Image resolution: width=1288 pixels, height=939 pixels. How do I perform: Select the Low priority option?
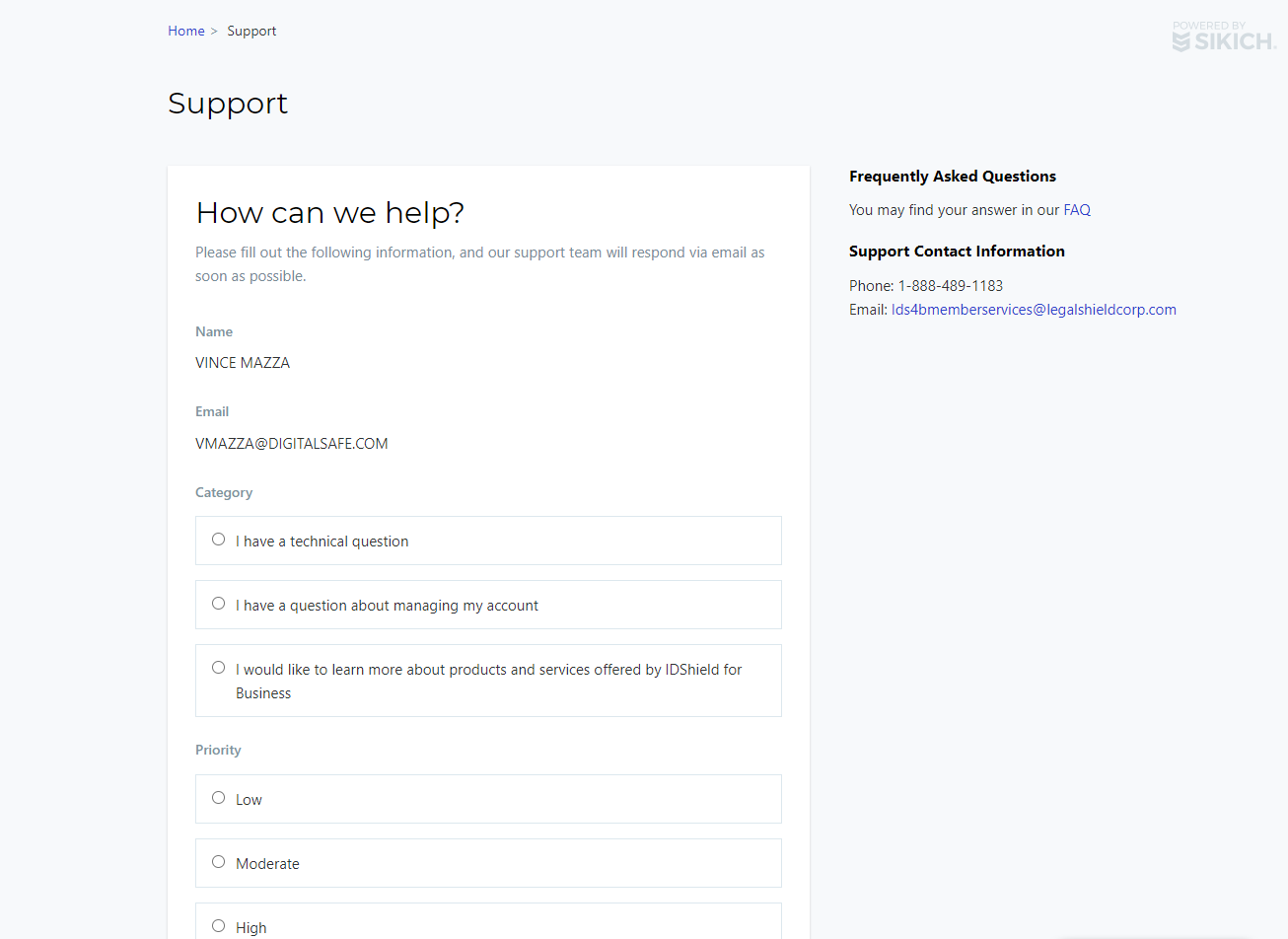[x=218, y=797]
